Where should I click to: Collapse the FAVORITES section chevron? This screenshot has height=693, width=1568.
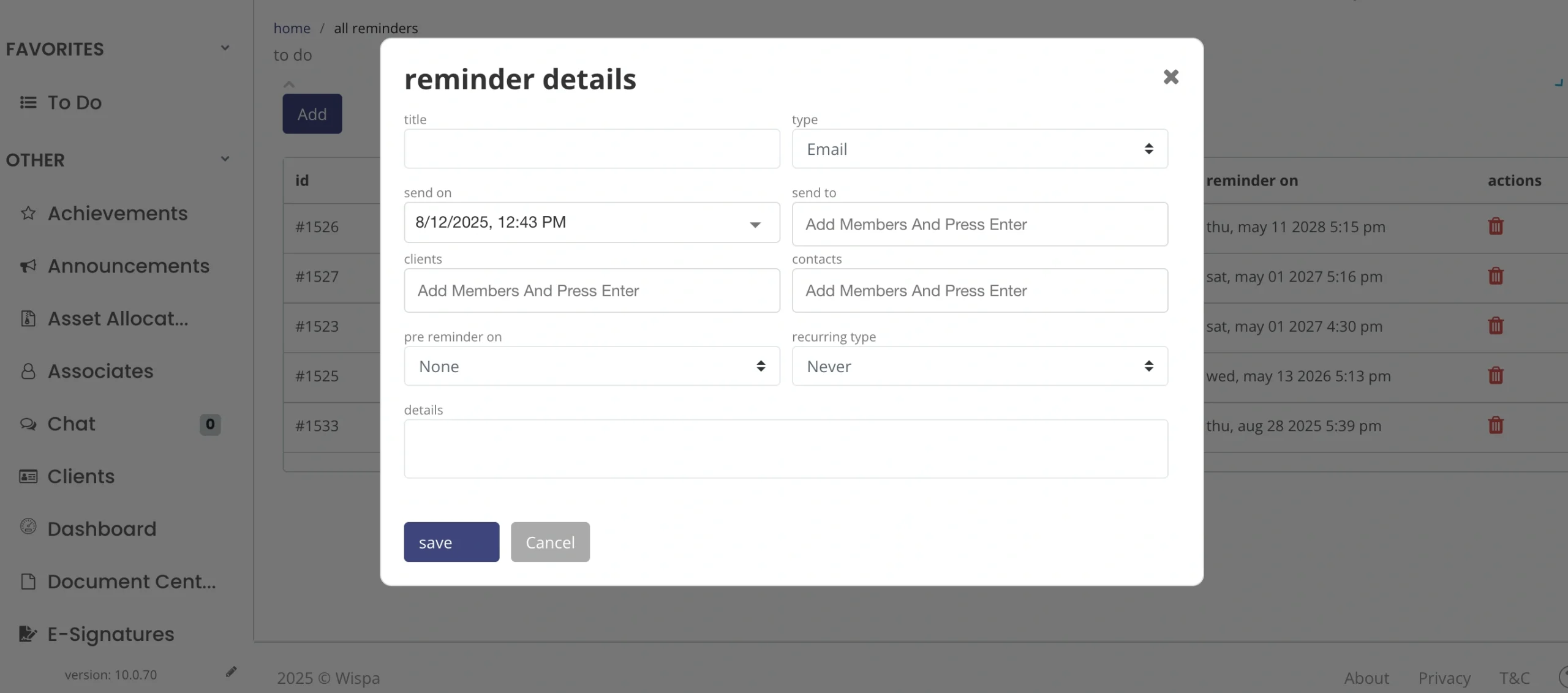point(225,48)
